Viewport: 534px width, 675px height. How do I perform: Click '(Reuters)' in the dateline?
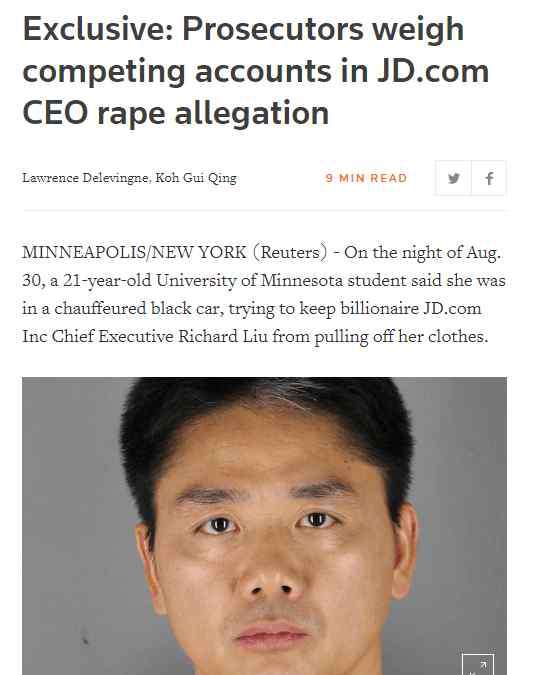(x=290, y=252)
